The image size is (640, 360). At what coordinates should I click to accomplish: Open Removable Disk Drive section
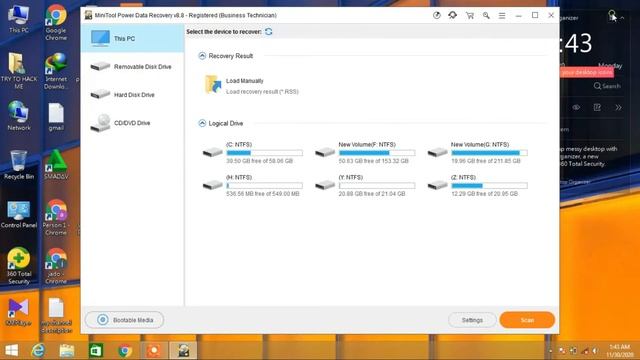[133, 67]
